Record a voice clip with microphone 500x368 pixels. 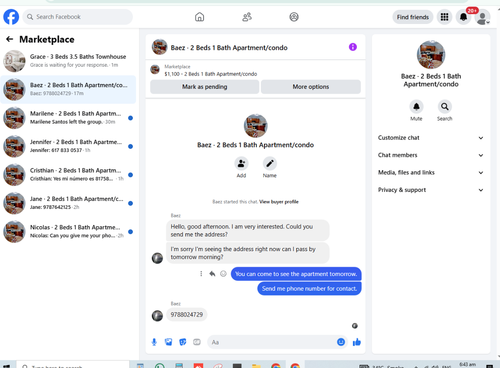pos(154,342)
